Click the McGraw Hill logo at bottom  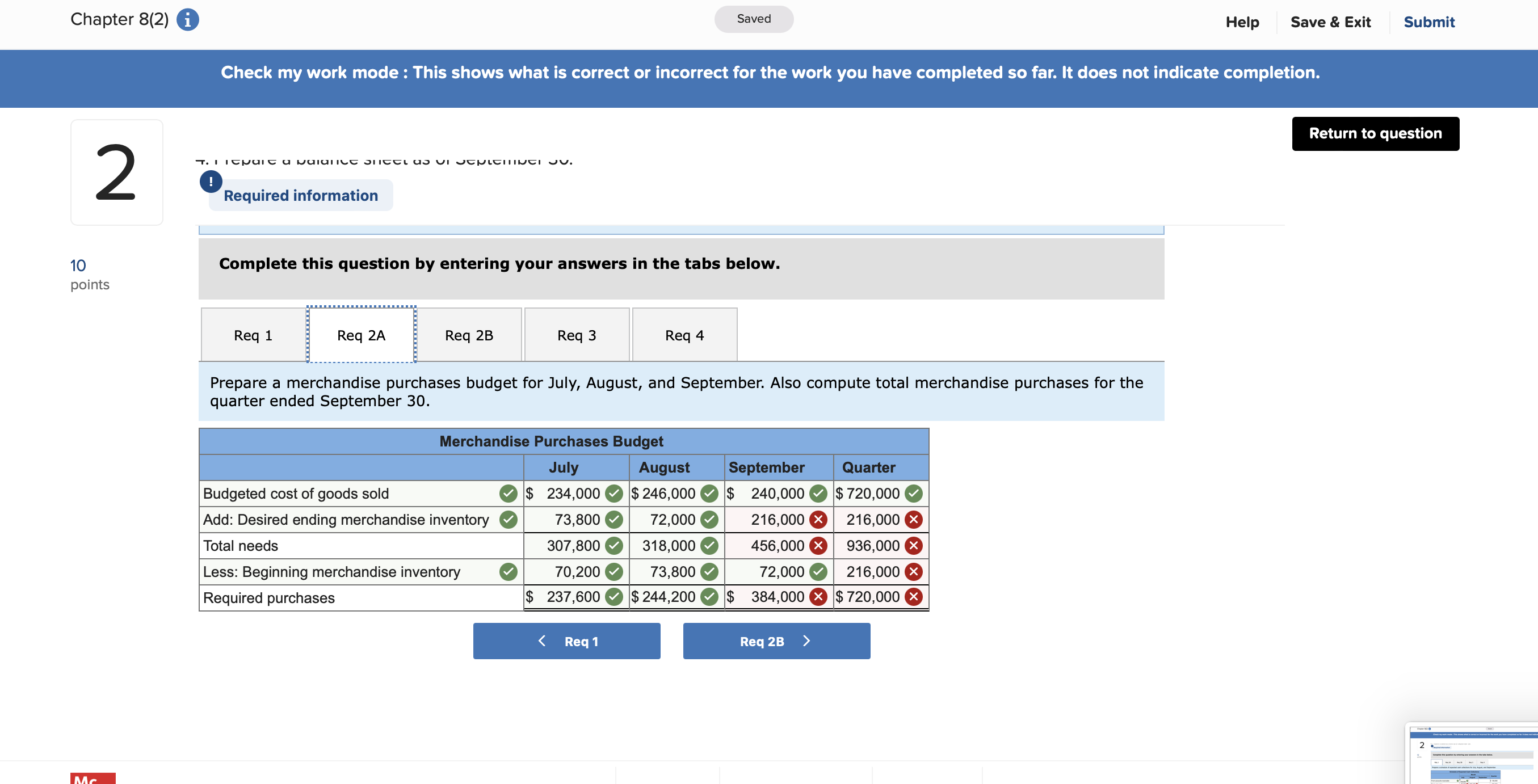point(93,778)
